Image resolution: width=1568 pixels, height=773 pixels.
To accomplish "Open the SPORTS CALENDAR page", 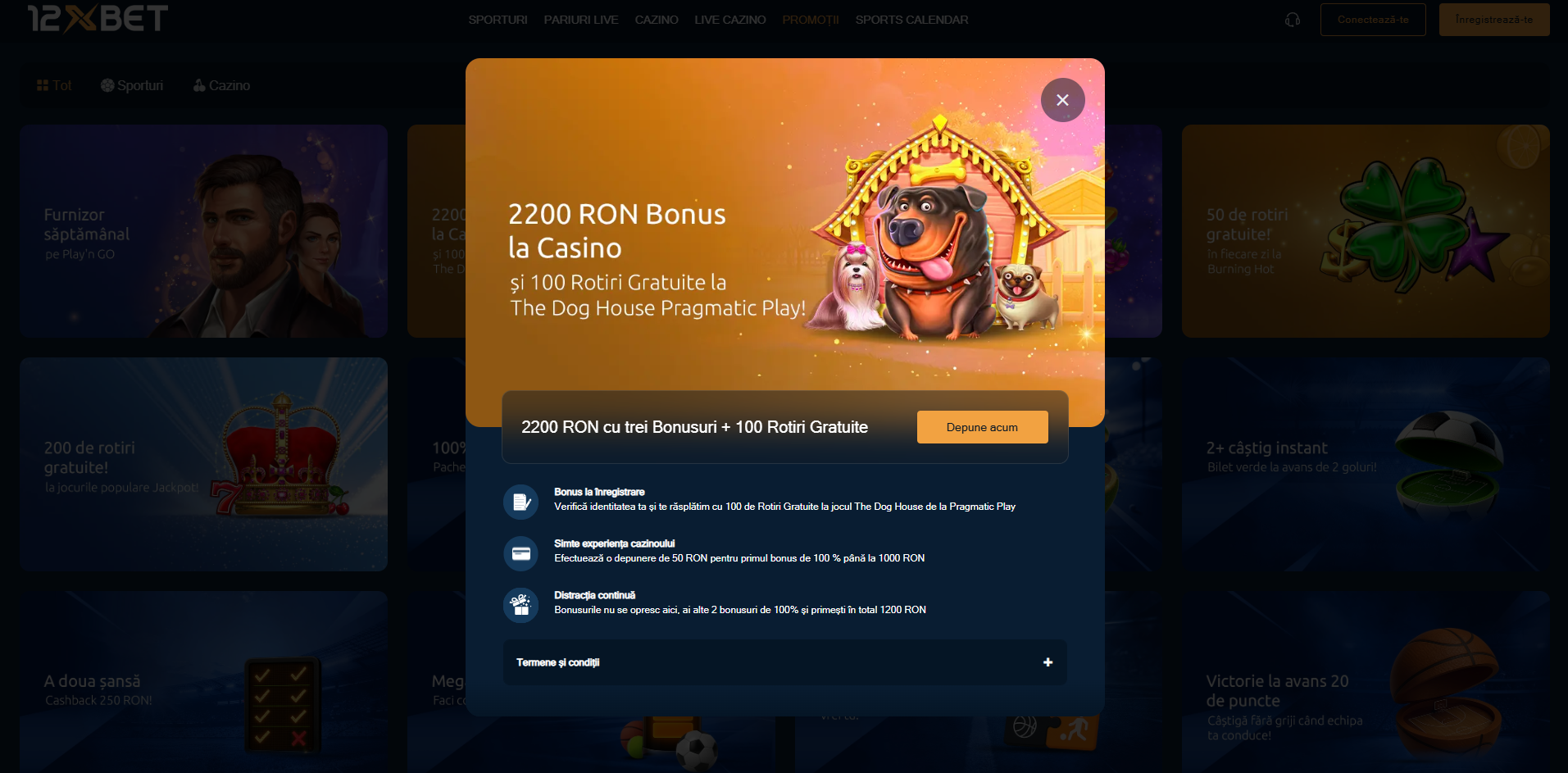I will (x=911, y=20).
